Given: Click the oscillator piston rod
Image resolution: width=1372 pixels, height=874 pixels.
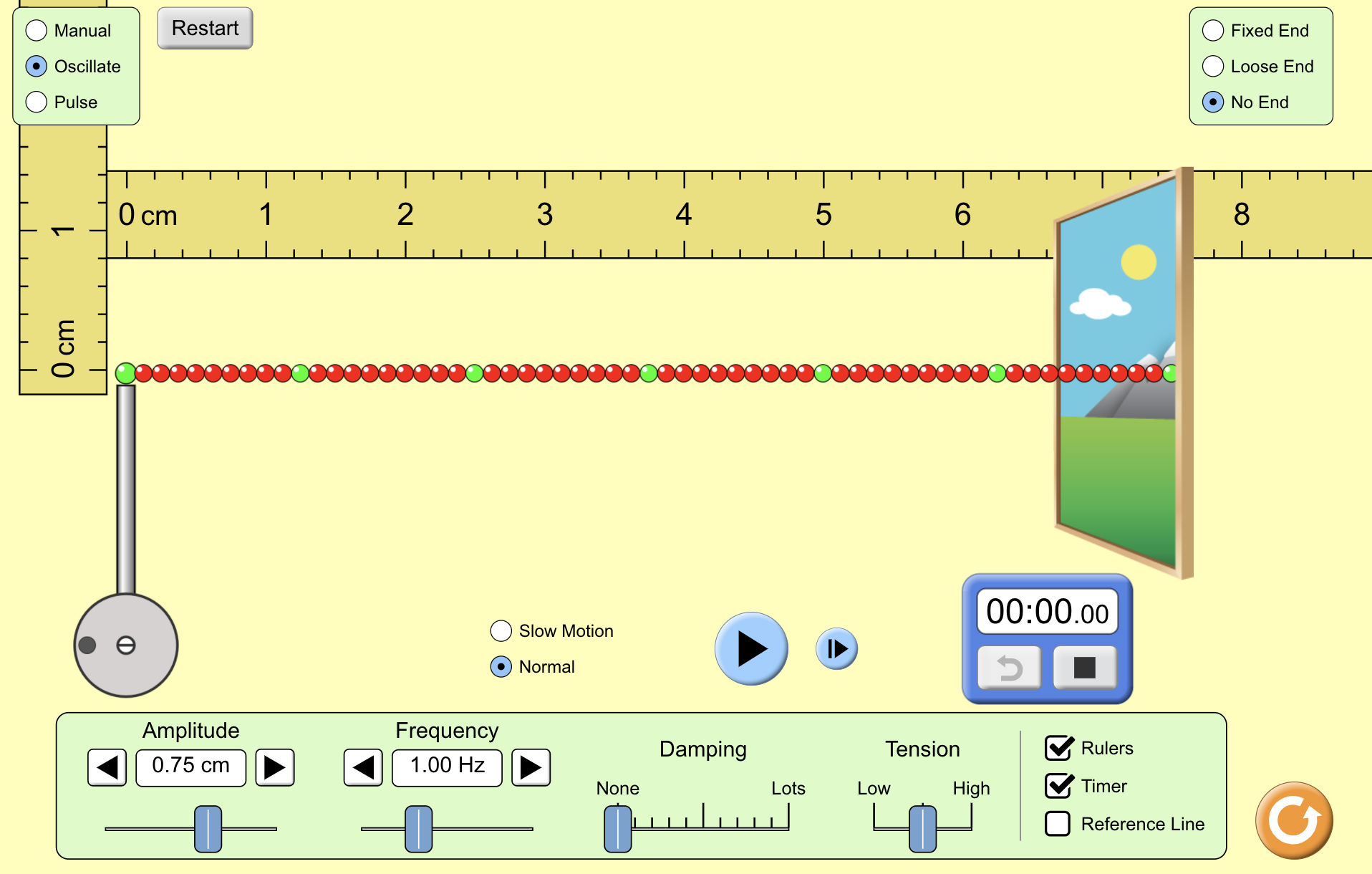Looking at the screenshot, I should tap(126, 489).
